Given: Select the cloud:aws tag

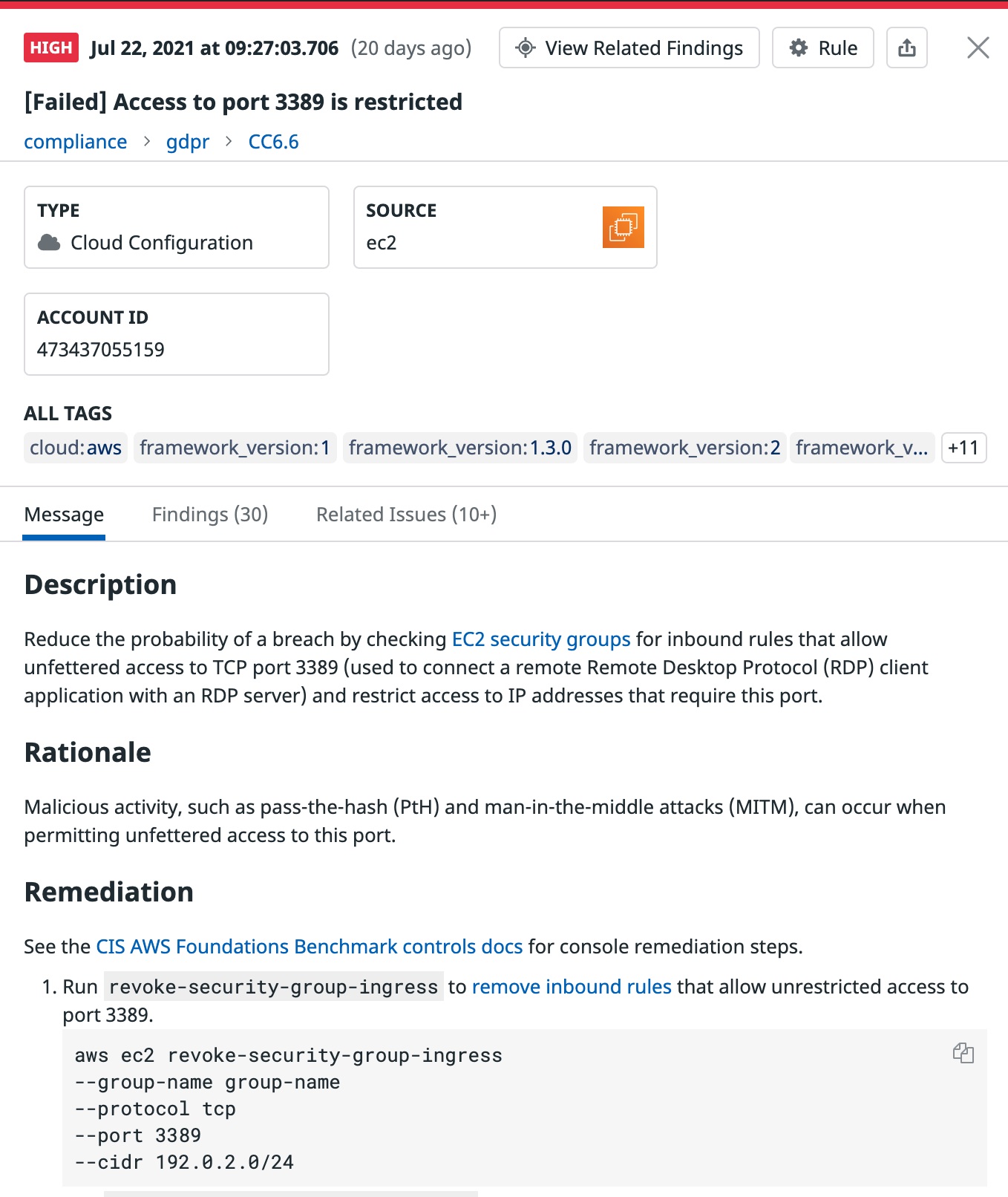Looking at the screenshot, I should [x=76, y=448].
